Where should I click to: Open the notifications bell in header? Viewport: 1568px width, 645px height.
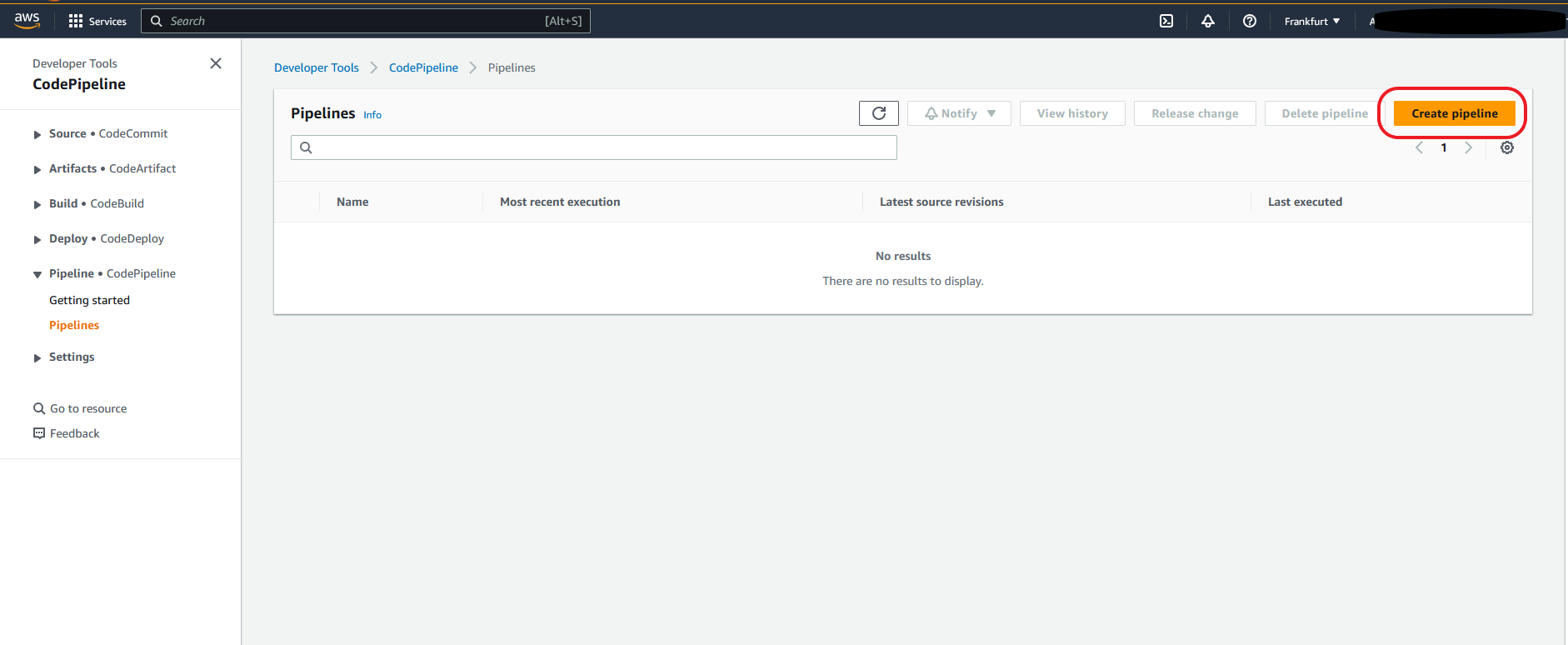[1208, 21]
